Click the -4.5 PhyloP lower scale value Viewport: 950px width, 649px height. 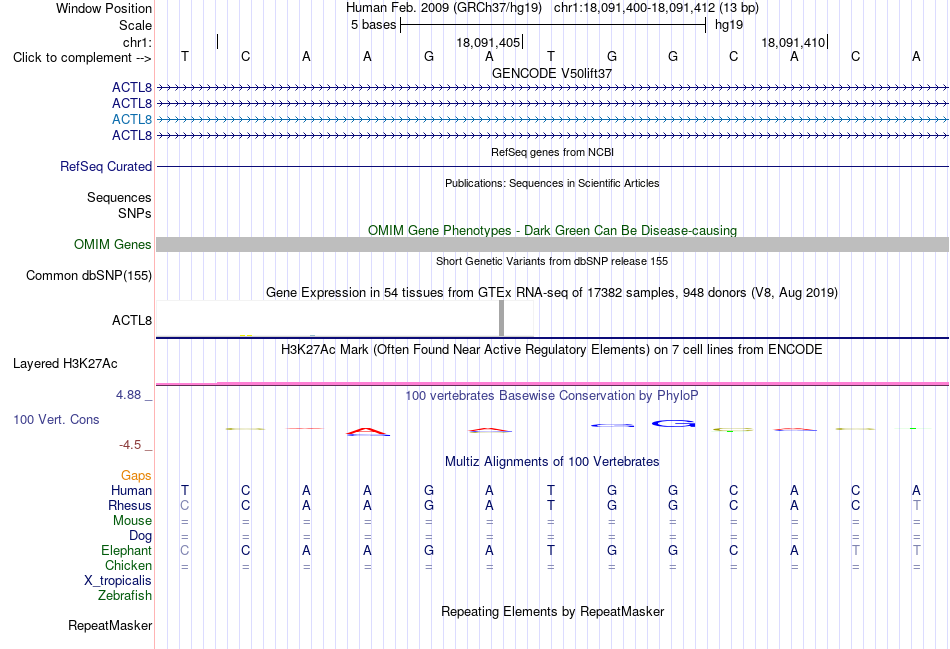tap(130, 445)
